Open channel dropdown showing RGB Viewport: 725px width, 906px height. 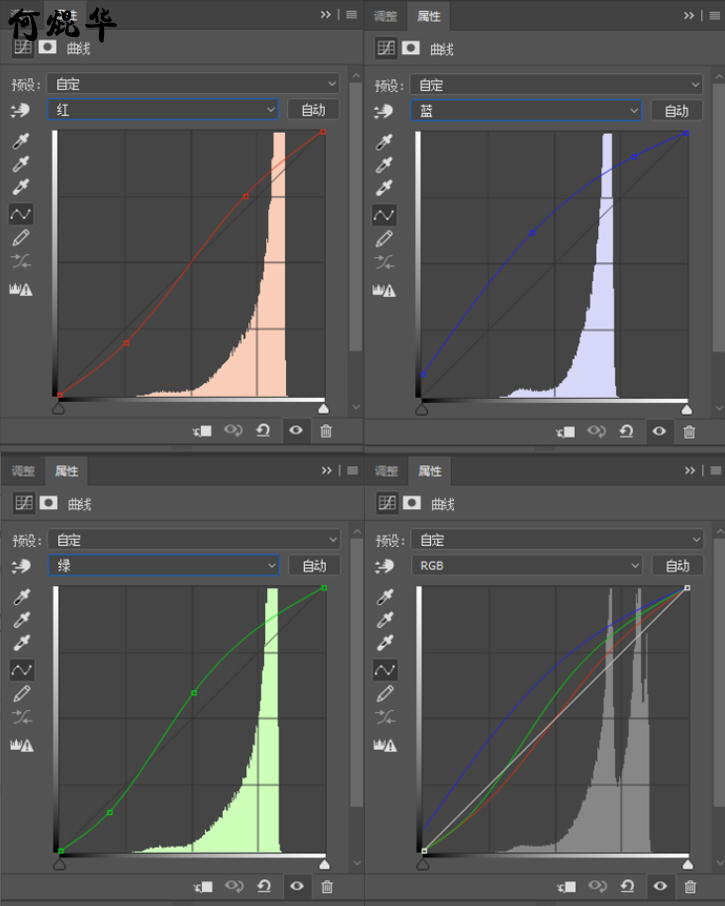click(526, 566)
